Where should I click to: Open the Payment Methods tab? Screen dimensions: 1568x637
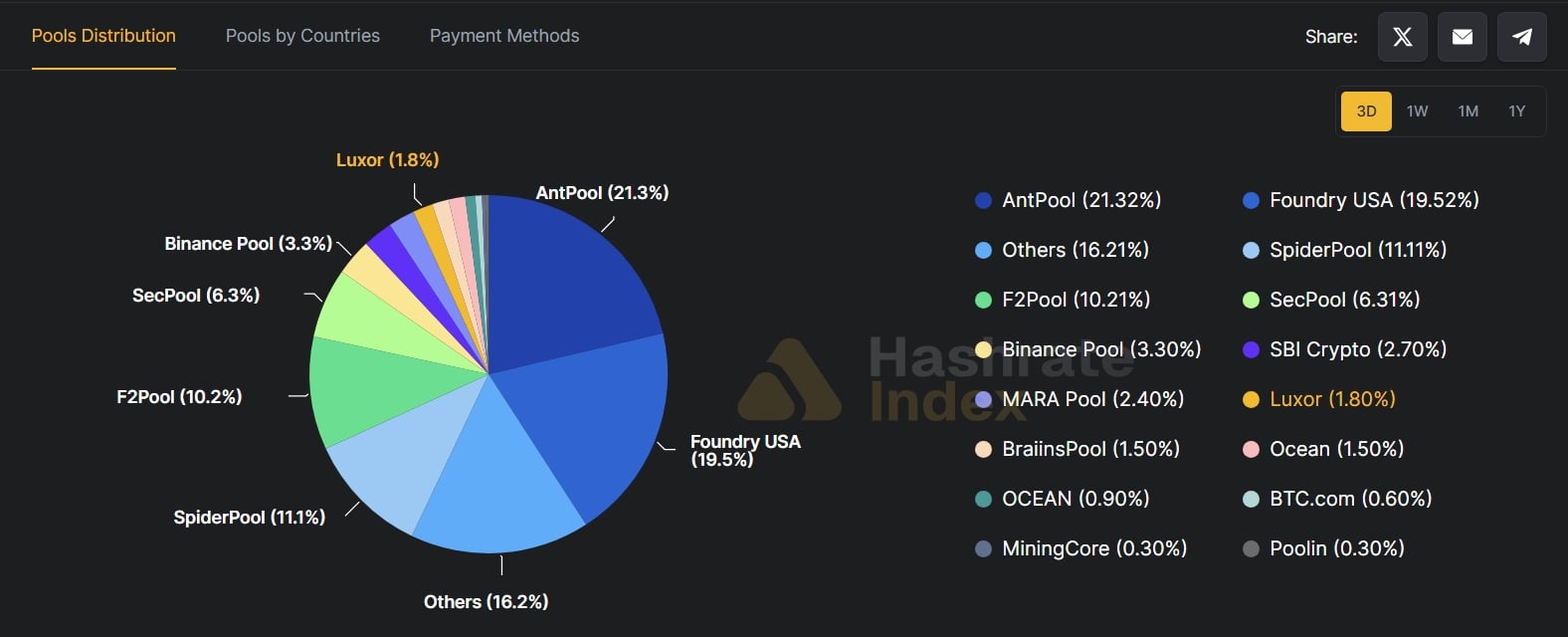[x=504, y=36]
